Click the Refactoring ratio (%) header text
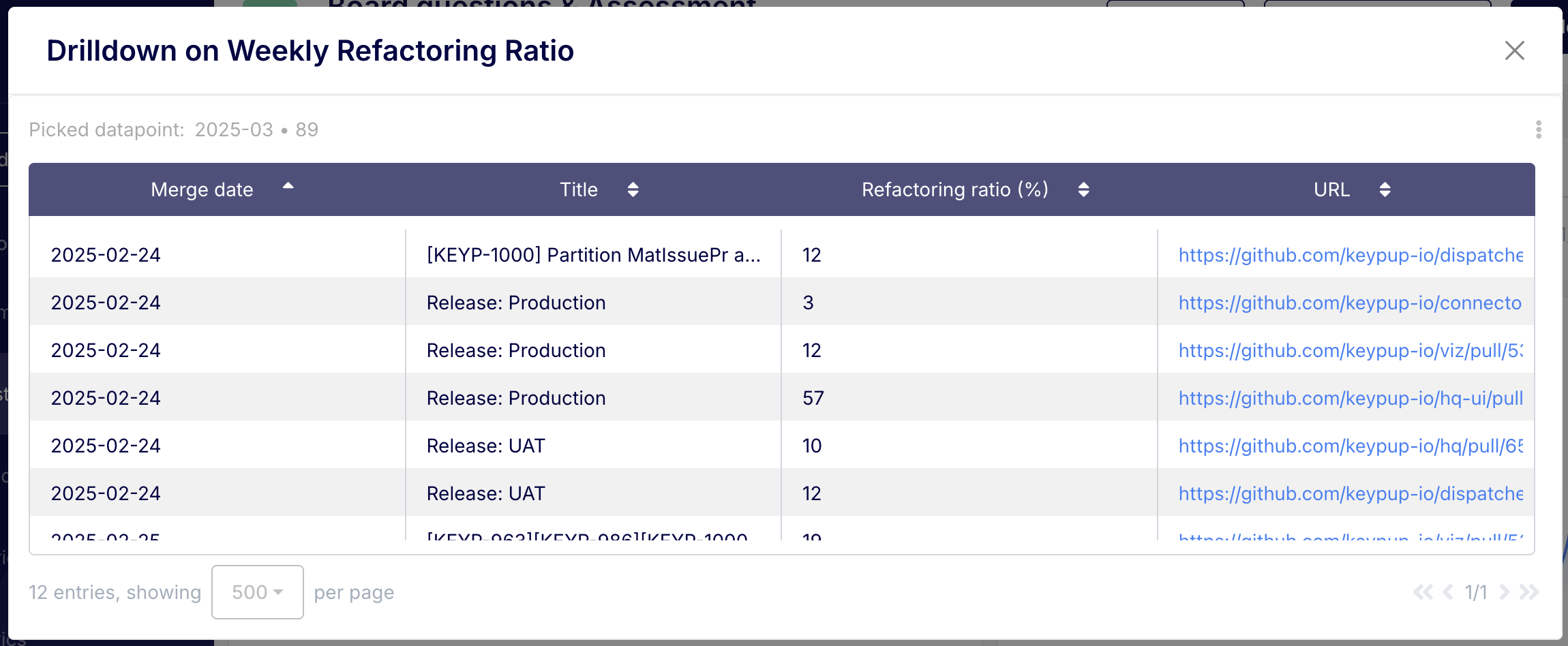 954,189
